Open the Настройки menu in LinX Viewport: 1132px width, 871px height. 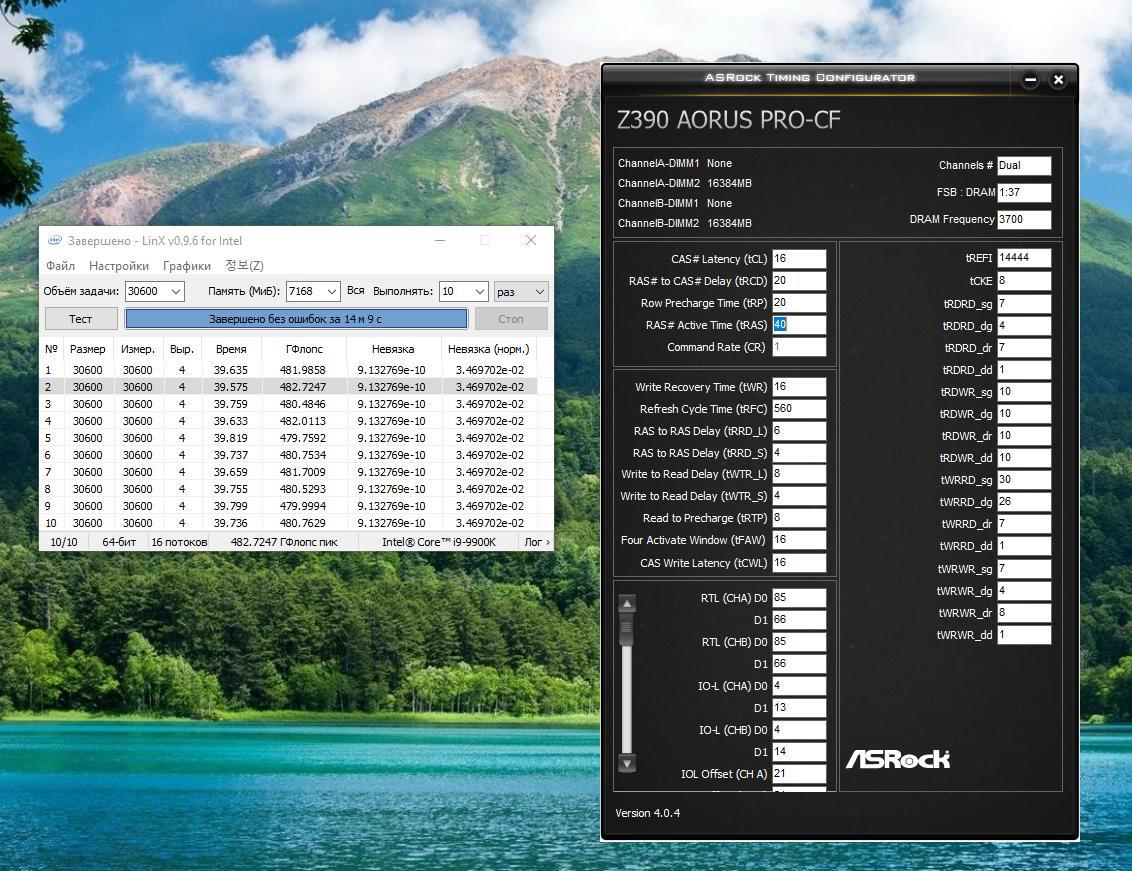(118, 266)
